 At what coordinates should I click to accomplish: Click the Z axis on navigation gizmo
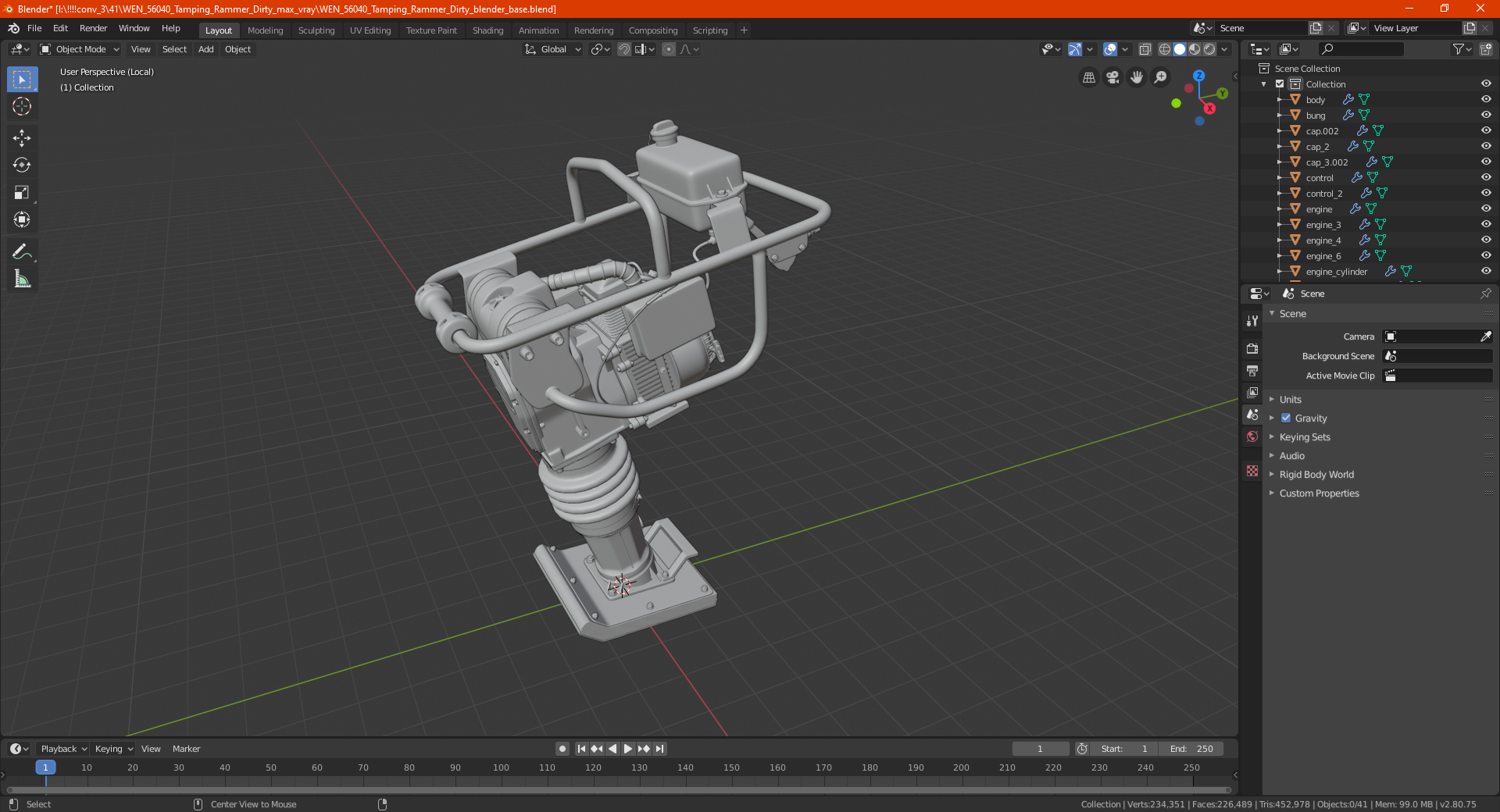click(x=1198, y=76)
